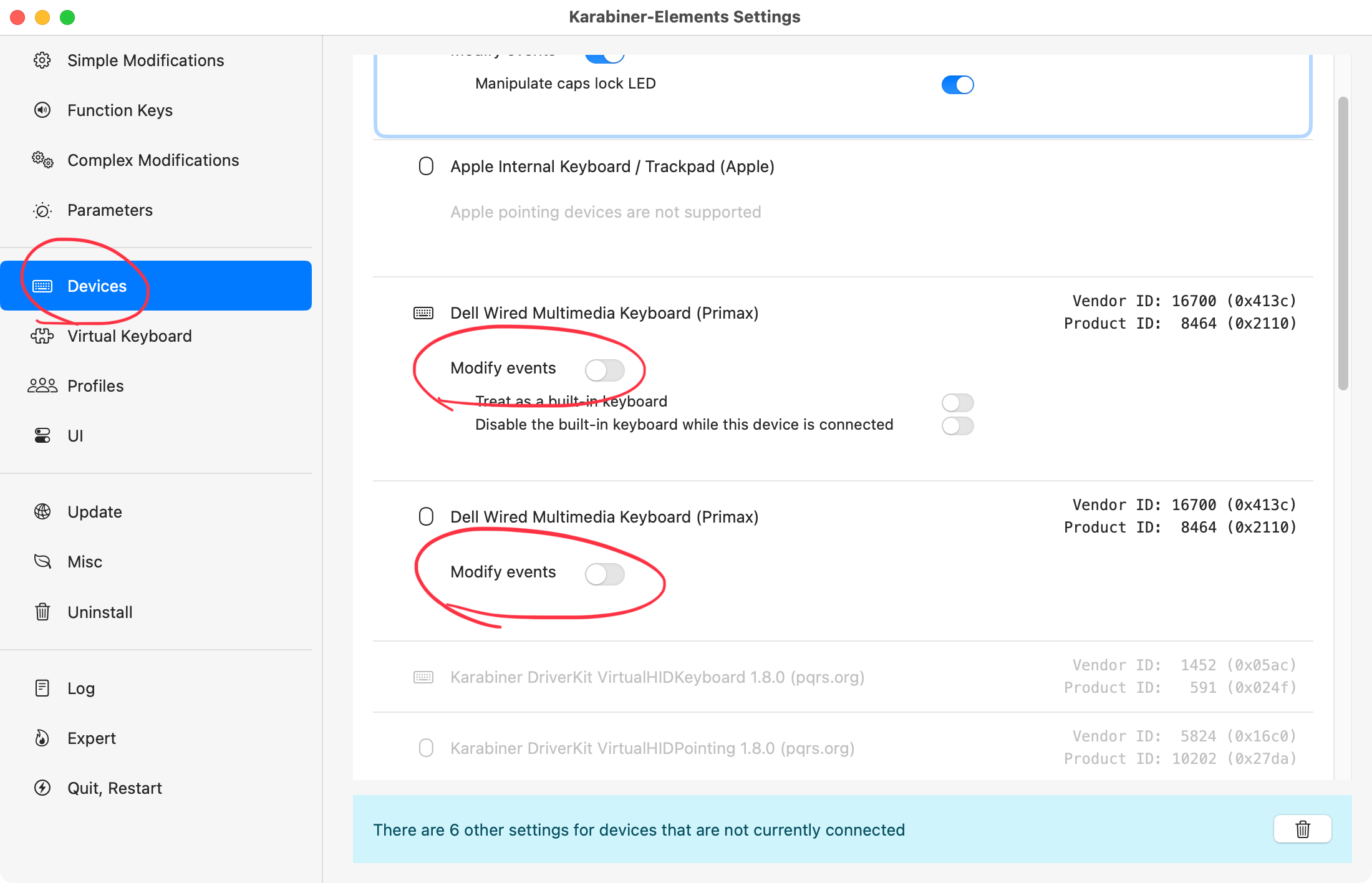This screenshot has height=883, width=1372.
Task: Open Profiles section
Action: pyautogui.click(x=156, y=386)
